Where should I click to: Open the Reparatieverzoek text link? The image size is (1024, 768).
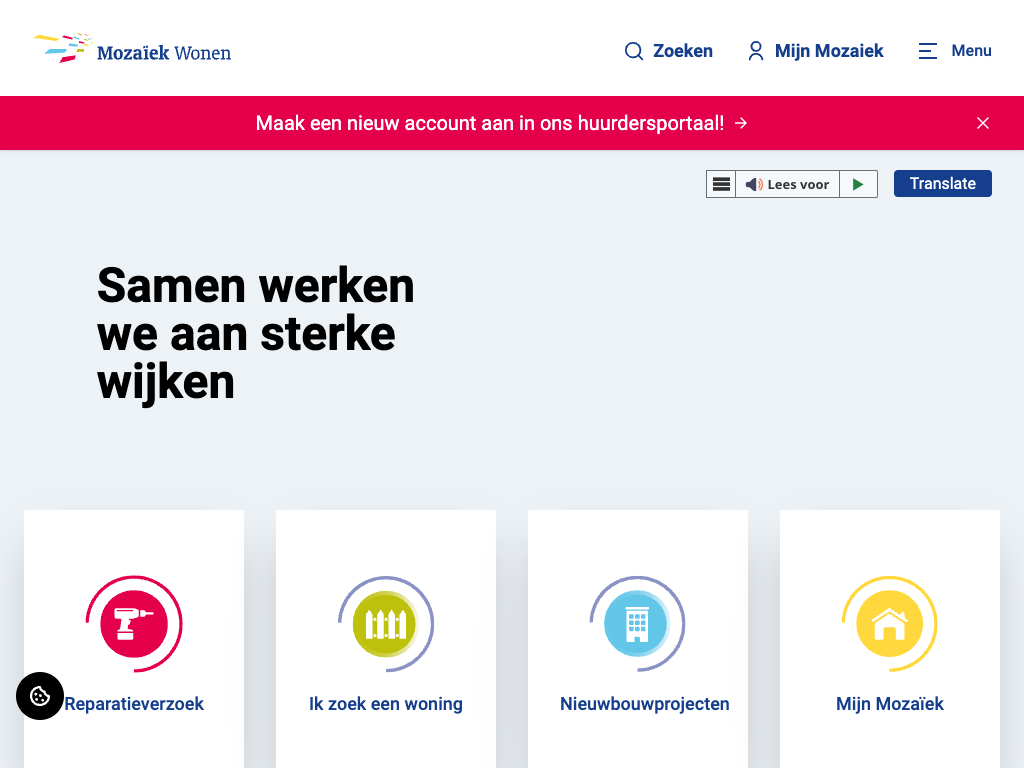tap(135, 704)
